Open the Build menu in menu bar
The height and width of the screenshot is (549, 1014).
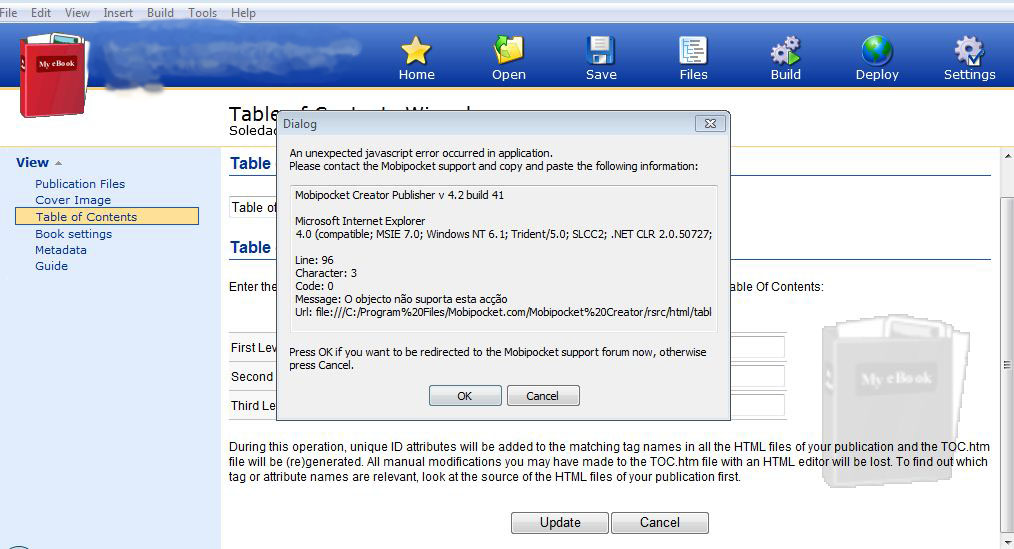[160, 13]
